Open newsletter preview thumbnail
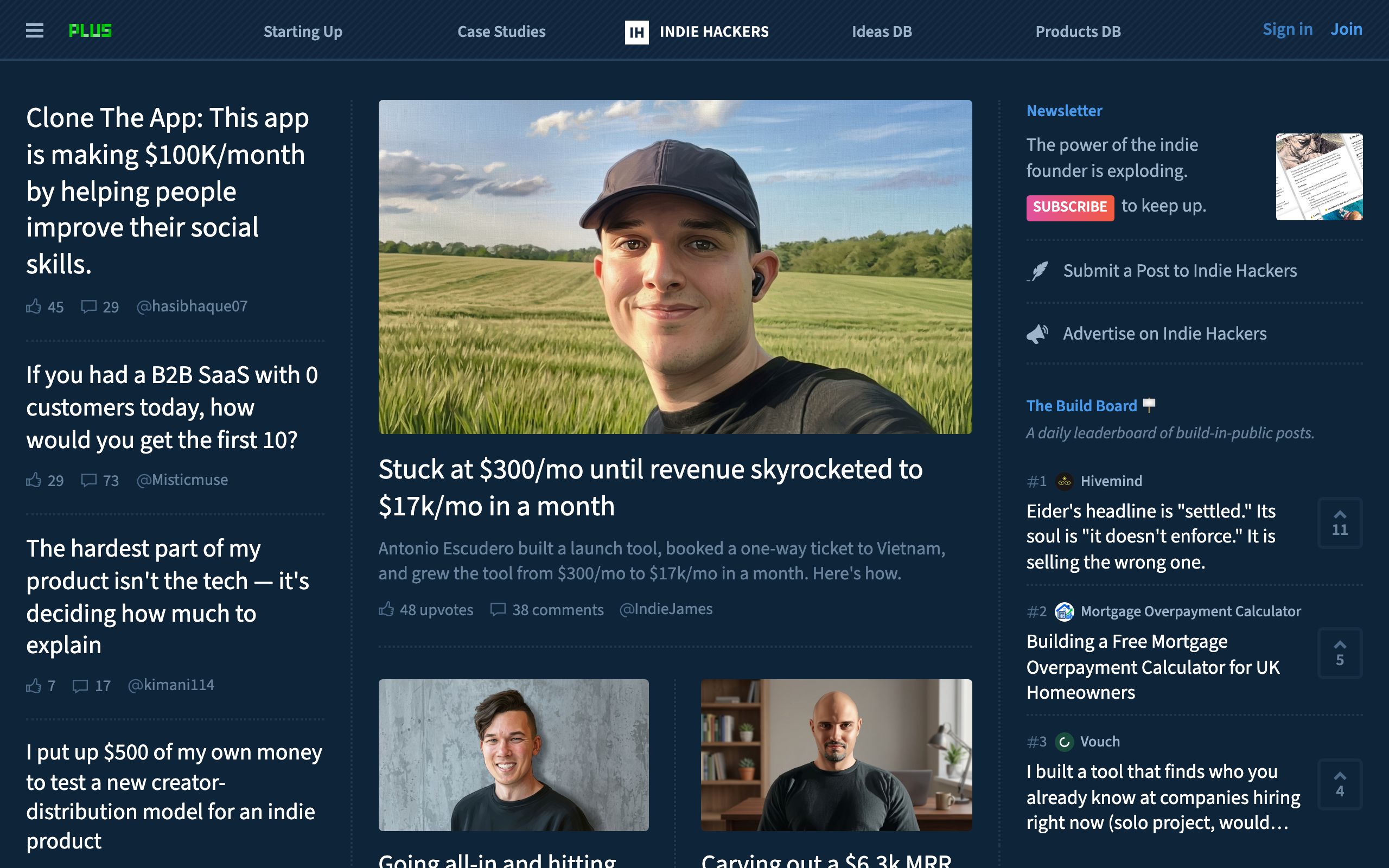Viewport: 1389px width, 868px height. (x=1319, y=177)
